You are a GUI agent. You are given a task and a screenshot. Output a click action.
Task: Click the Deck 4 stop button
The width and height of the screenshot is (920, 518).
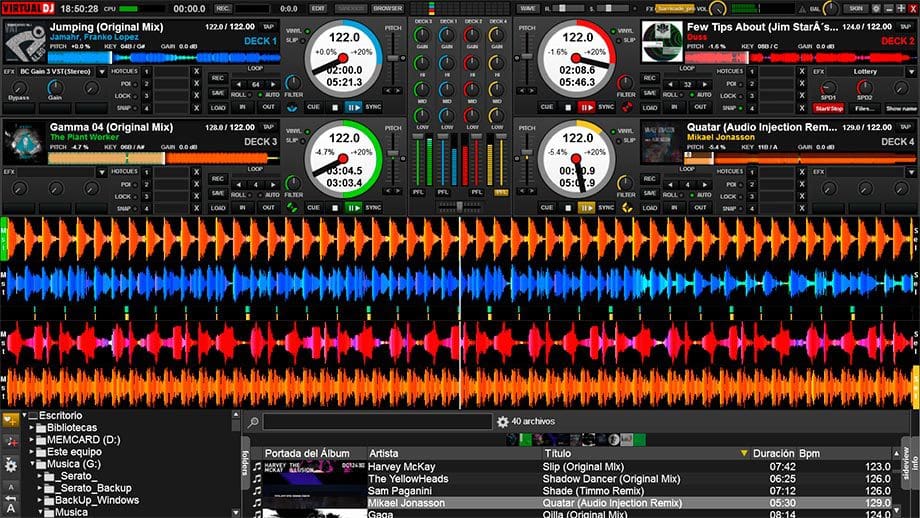(x=568, y=208)
